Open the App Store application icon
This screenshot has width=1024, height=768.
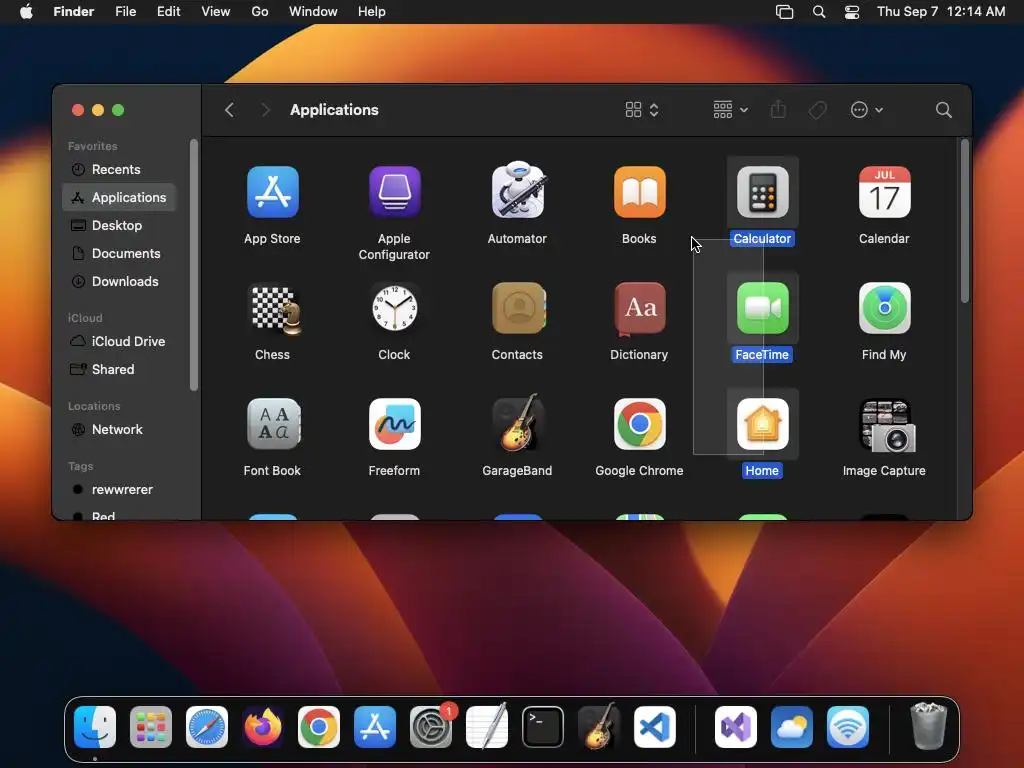point(272,192)
